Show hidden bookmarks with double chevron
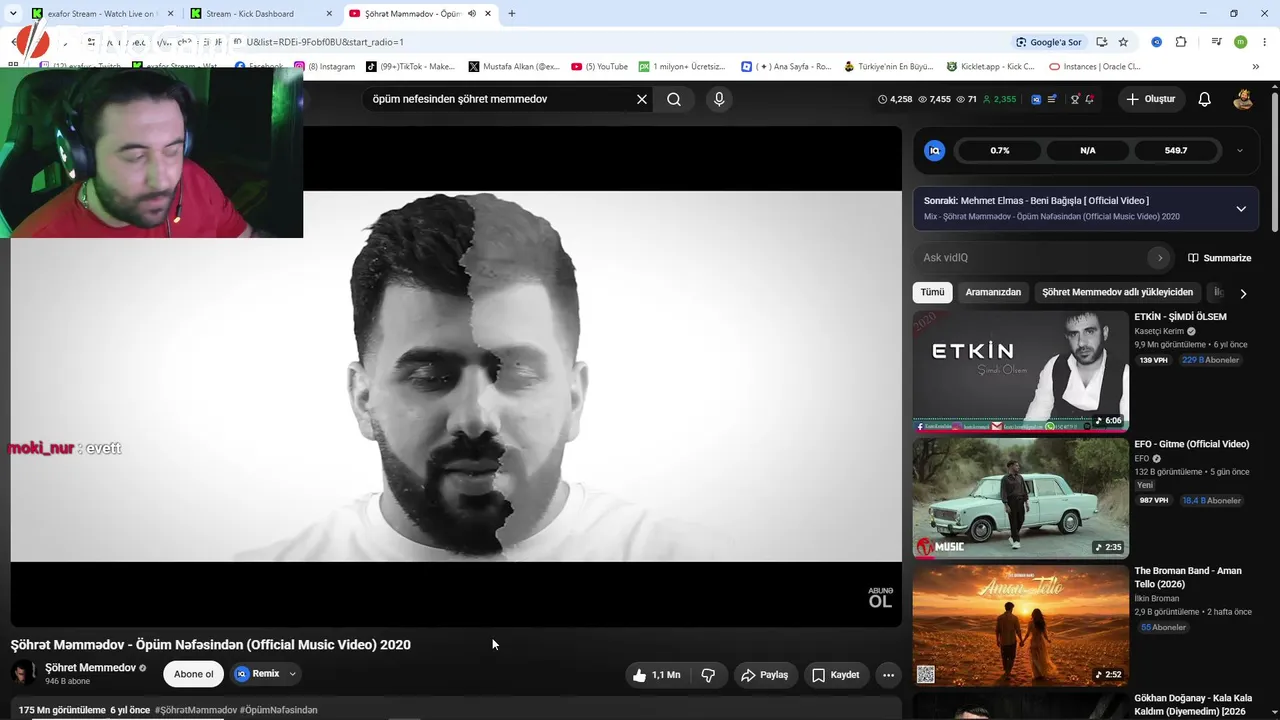The width and height of the screenshot is (1280, 720). (x=1256, y=67)
